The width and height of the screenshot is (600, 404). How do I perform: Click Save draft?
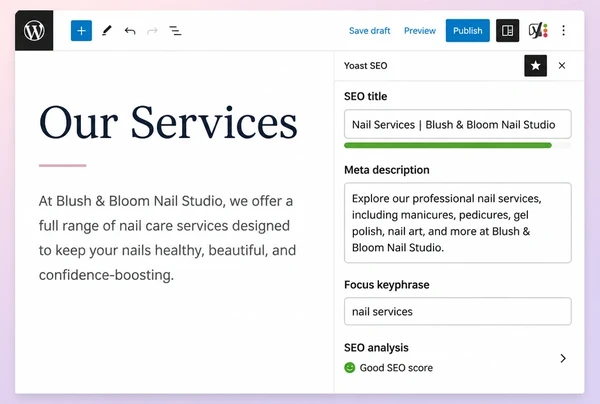coord(369,31)
